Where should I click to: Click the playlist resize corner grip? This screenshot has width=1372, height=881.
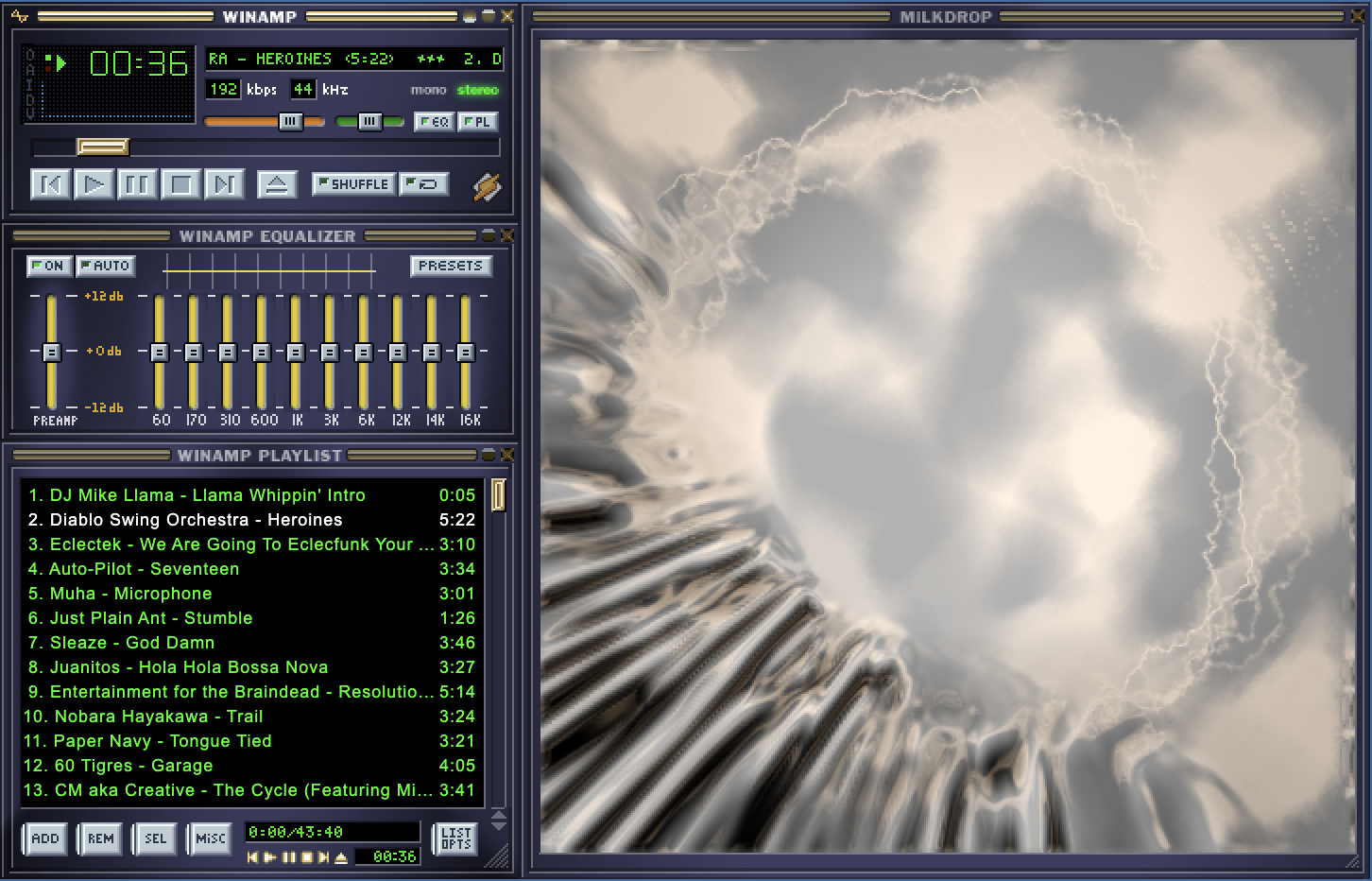(498, 857)
